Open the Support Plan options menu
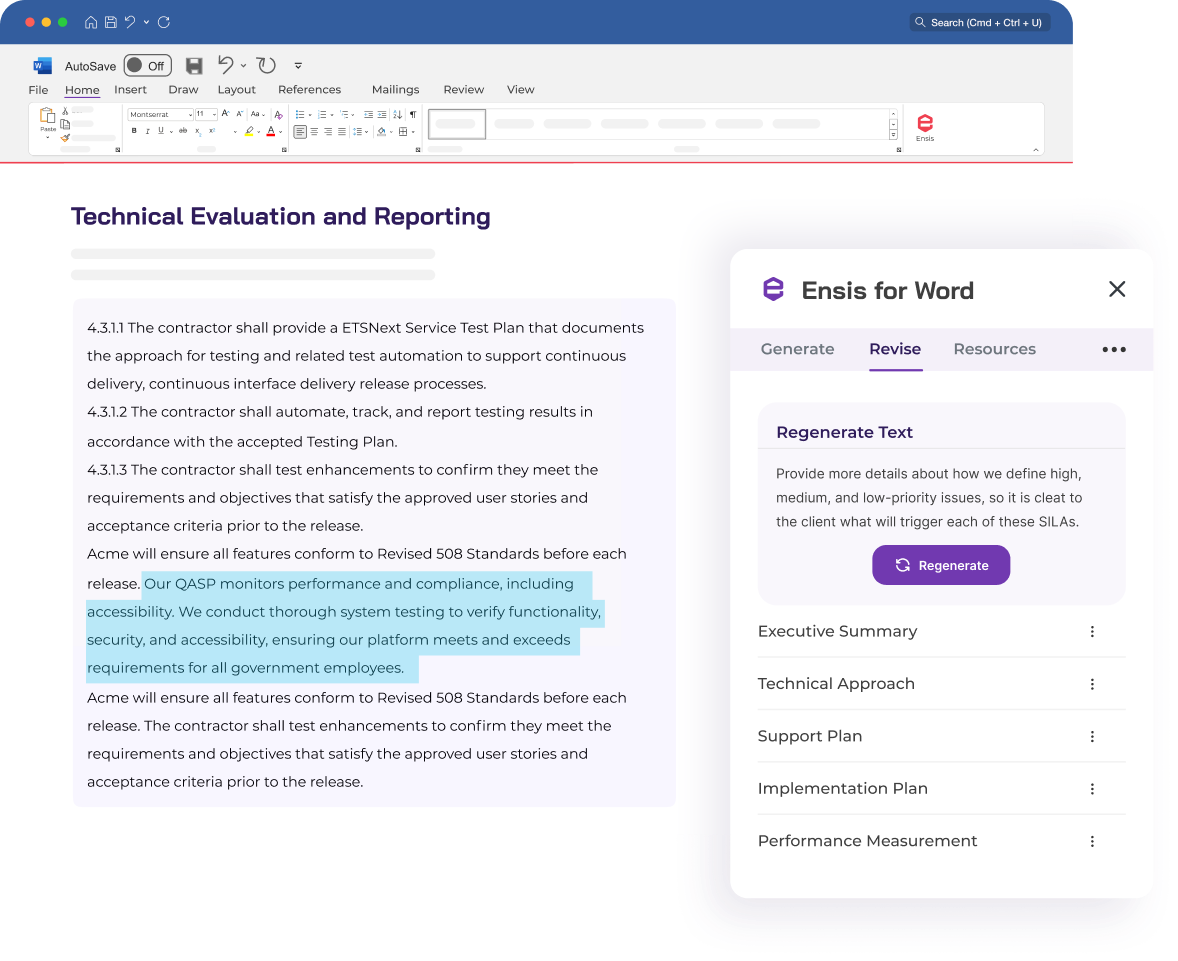This screenshot has width=1178, height=961. tap(1092, 737)
